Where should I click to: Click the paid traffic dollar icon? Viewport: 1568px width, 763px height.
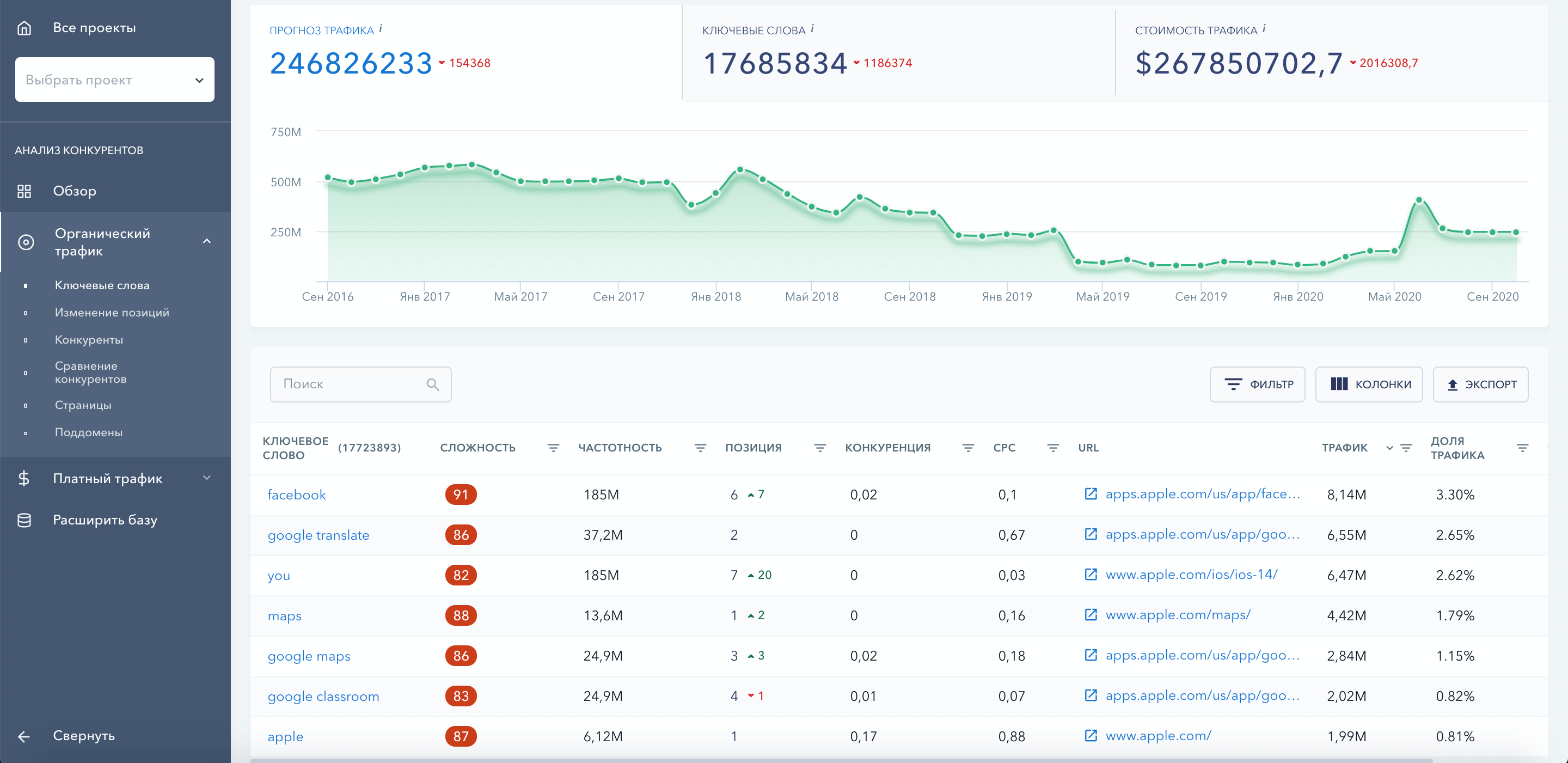click(x=24, y=479)
